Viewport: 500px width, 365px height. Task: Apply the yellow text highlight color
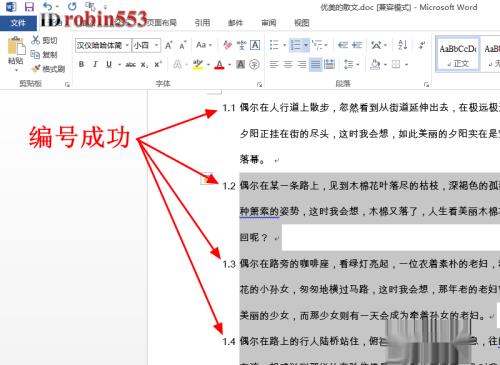click(x=198, y=64)
